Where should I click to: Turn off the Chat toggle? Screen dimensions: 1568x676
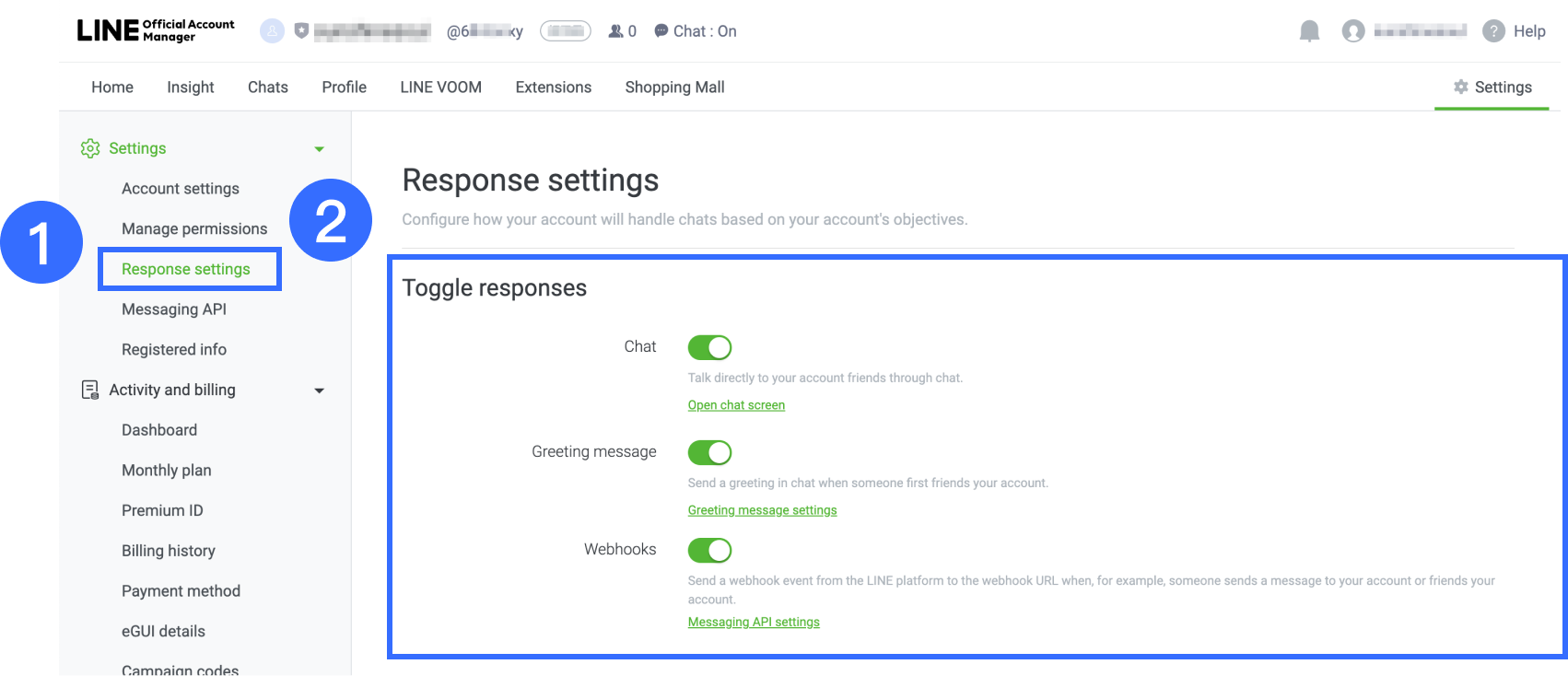pyautogui.click(x=709, y=347)
